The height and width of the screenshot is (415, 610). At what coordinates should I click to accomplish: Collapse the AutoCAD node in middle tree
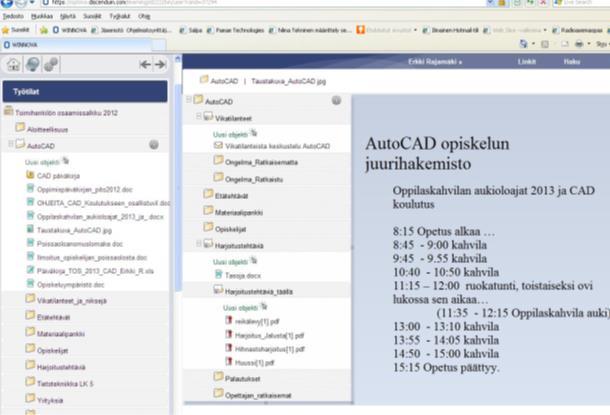[189, 100]
